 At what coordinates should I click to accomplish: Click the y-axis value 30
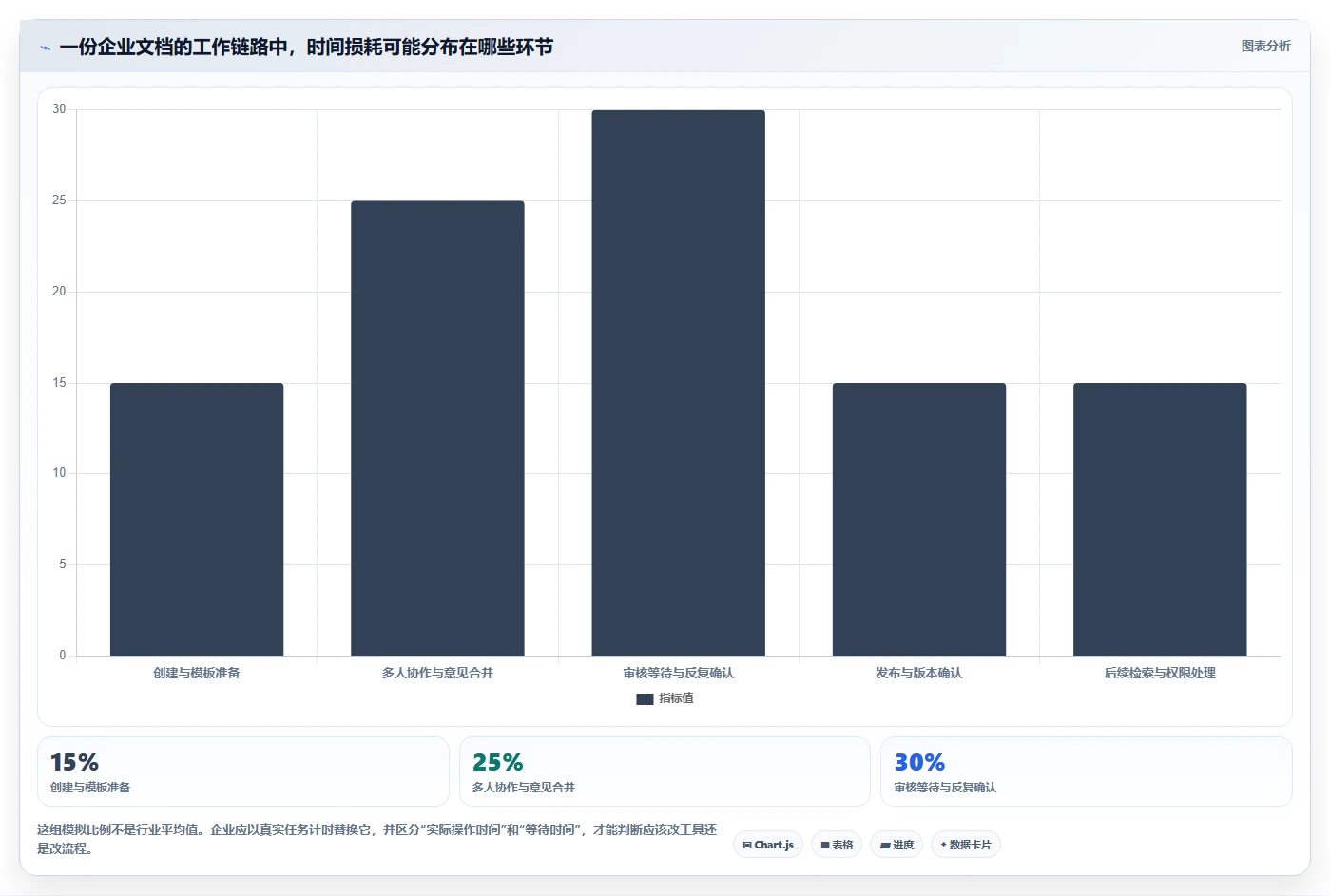tap(59, 109)
